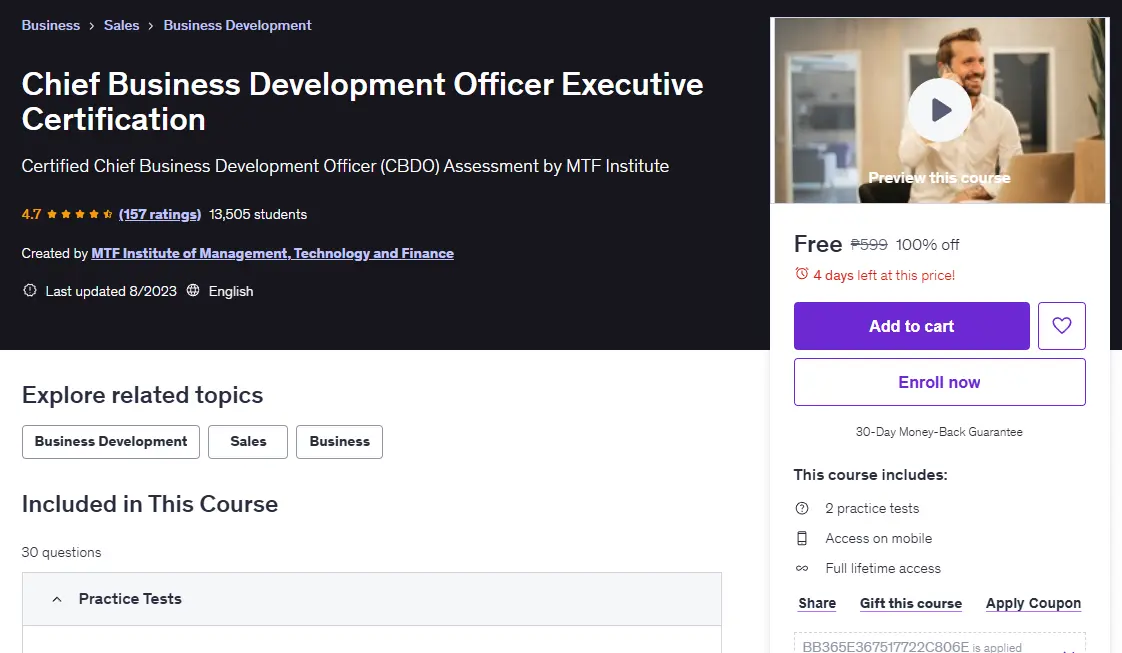Click the course title heading

point(362,102)
